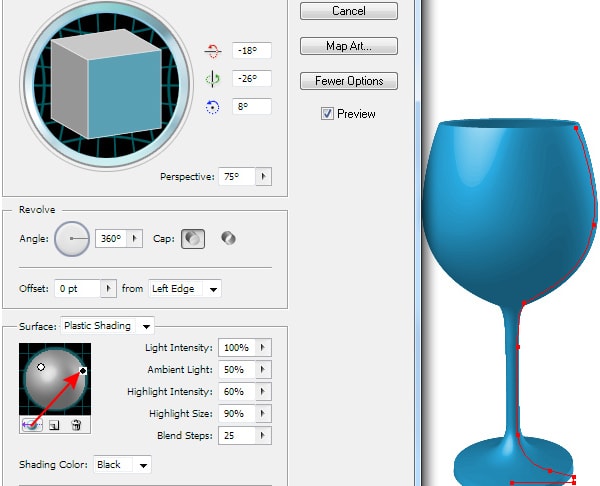Image resolution: width=600 pixels, height=486 pixels.
Task: Open the Ambient Light arrow
Action: click(x=263, y=369)
